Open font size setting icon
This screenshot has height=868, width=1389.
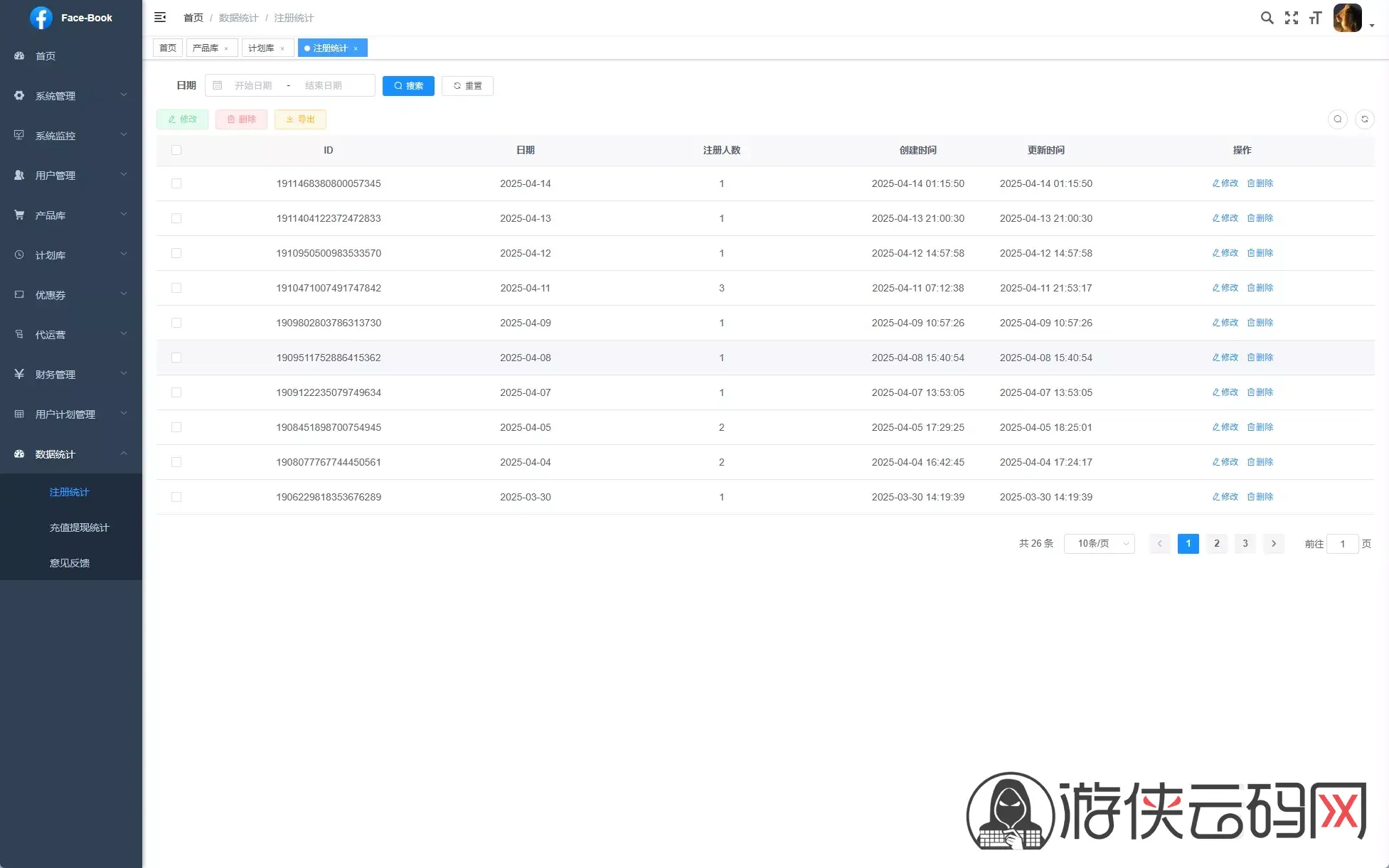(x=1315, y=18)
